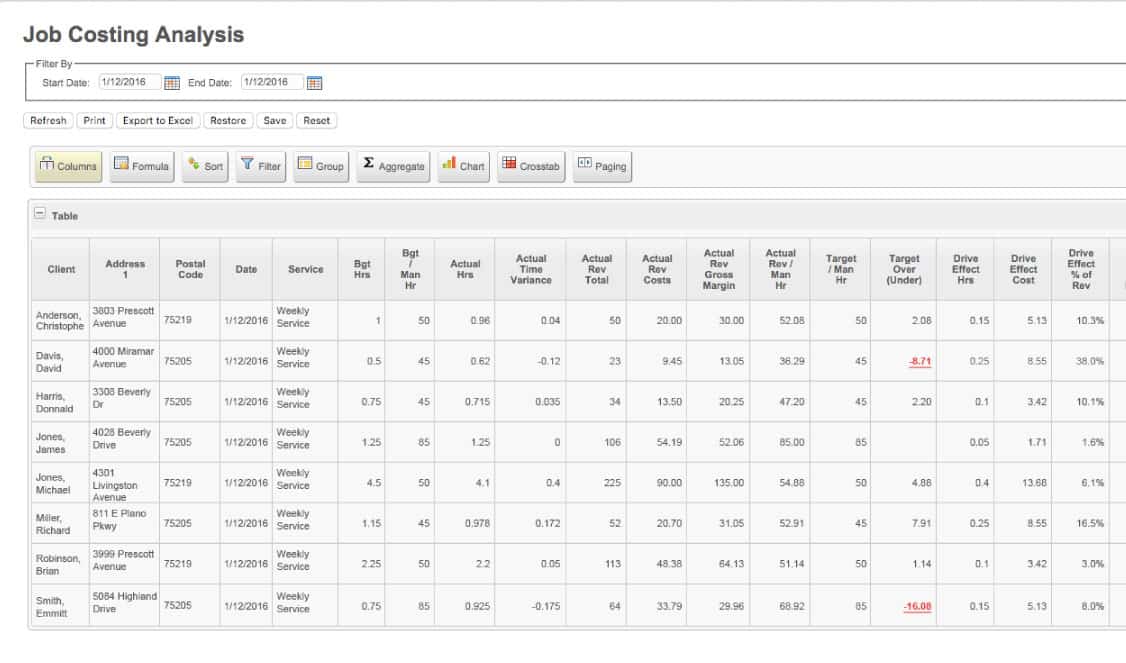Select the Jones, James client cell
The width and height of the screenshot is (1126, 663).
coord(61,442)
